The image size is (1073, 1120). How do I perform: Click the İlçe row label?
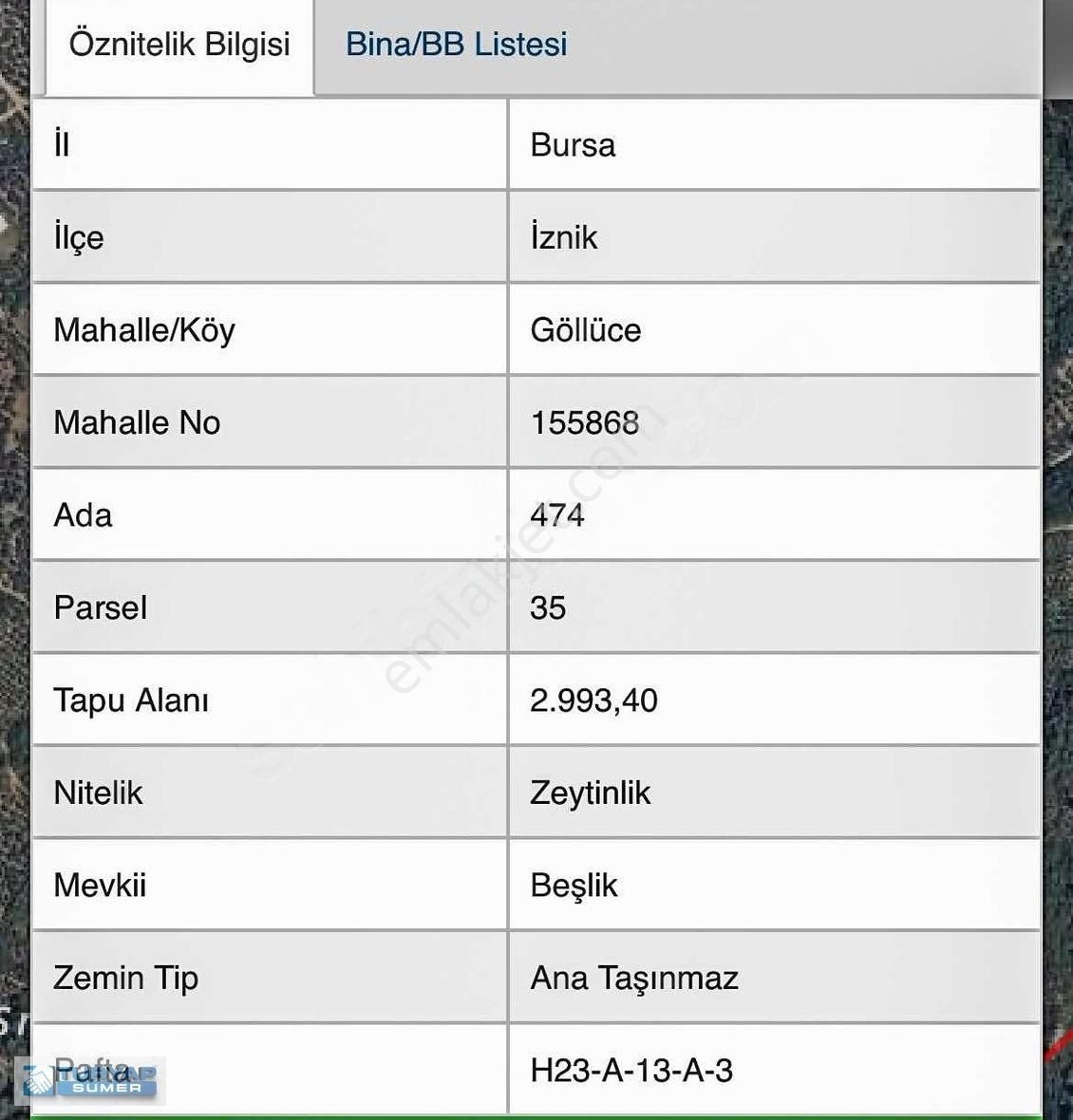(x=79, y=238)
